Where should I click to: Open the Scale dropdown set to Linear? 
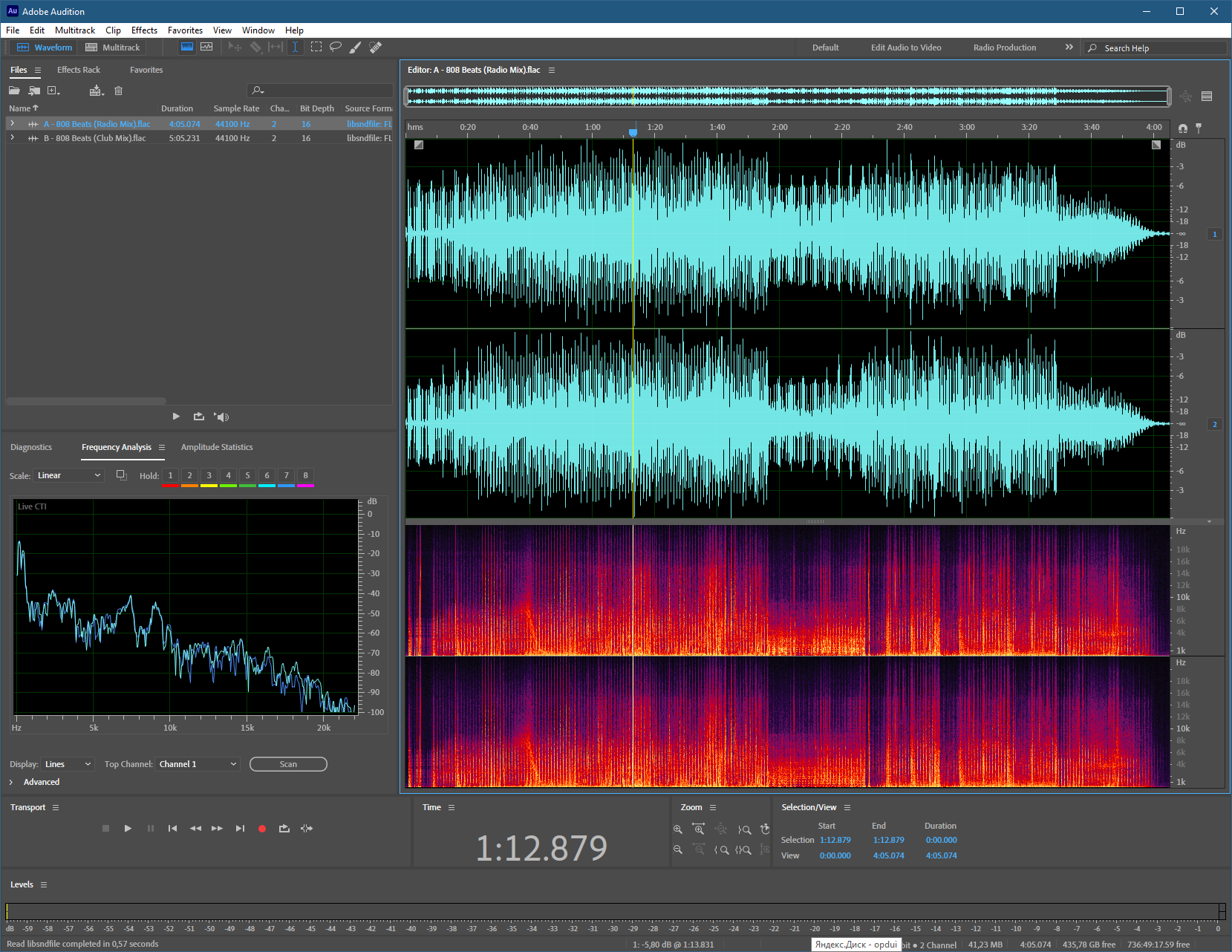[x=69, y=475]
